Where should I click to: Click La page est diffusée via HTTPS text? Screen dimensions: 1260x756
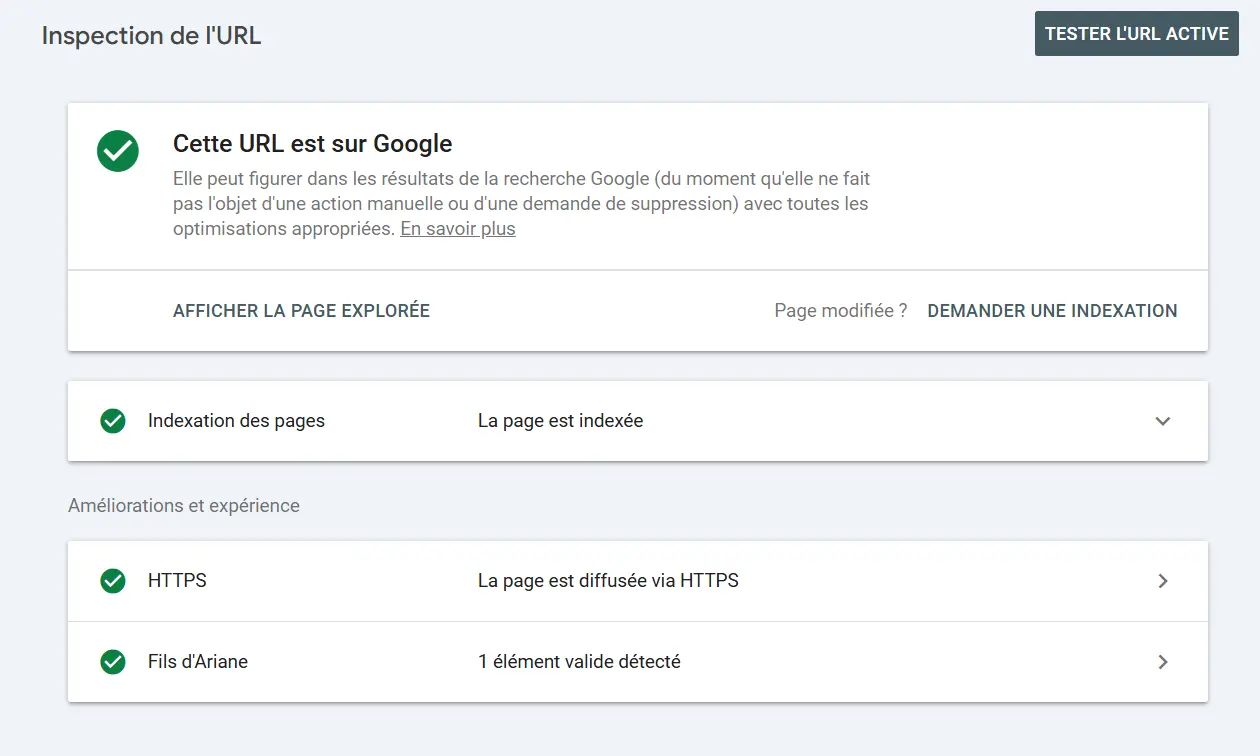pyautogui.click(x=609, y=580)
